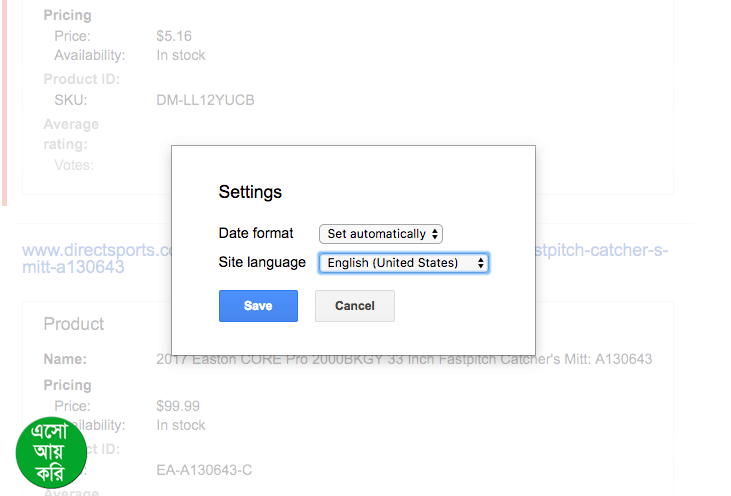Open the Site language dropdown
The image size is (731, 496).
pos(403,263)
